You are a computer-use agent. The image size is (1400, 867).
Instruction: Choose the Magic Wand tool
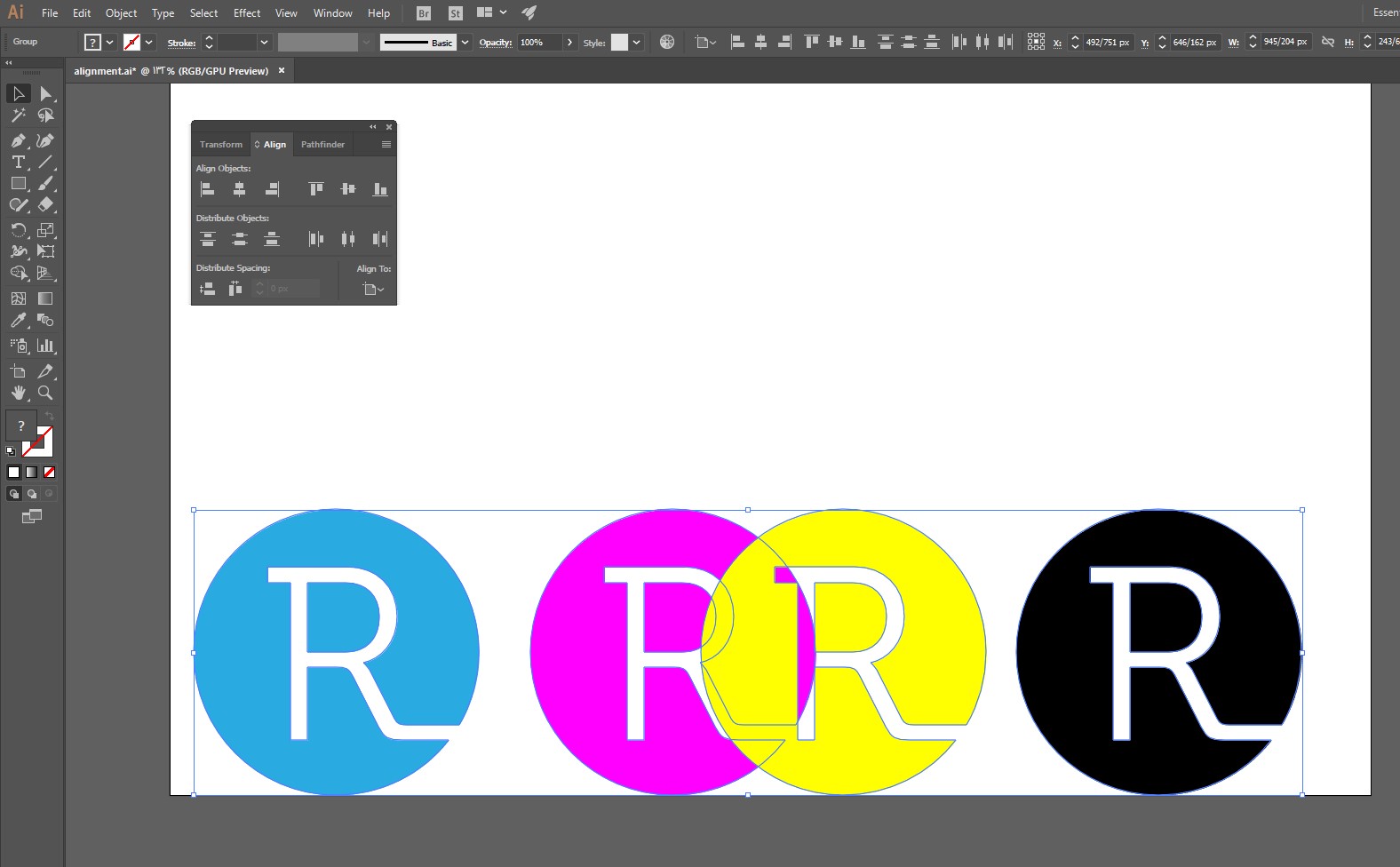pyautogui.click(x=19, y=115)
